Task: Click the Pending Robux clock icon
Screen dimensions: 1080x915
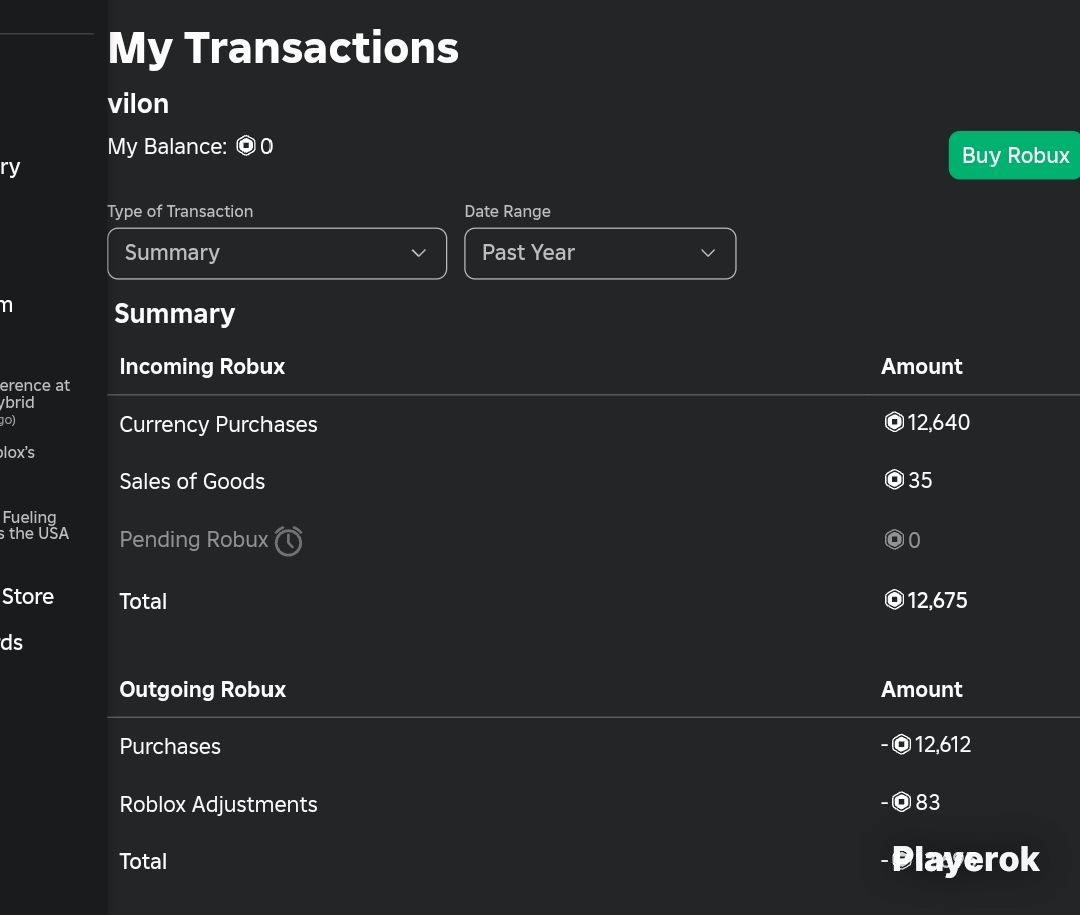Action: pyautogui.click(x=289, y=541)
